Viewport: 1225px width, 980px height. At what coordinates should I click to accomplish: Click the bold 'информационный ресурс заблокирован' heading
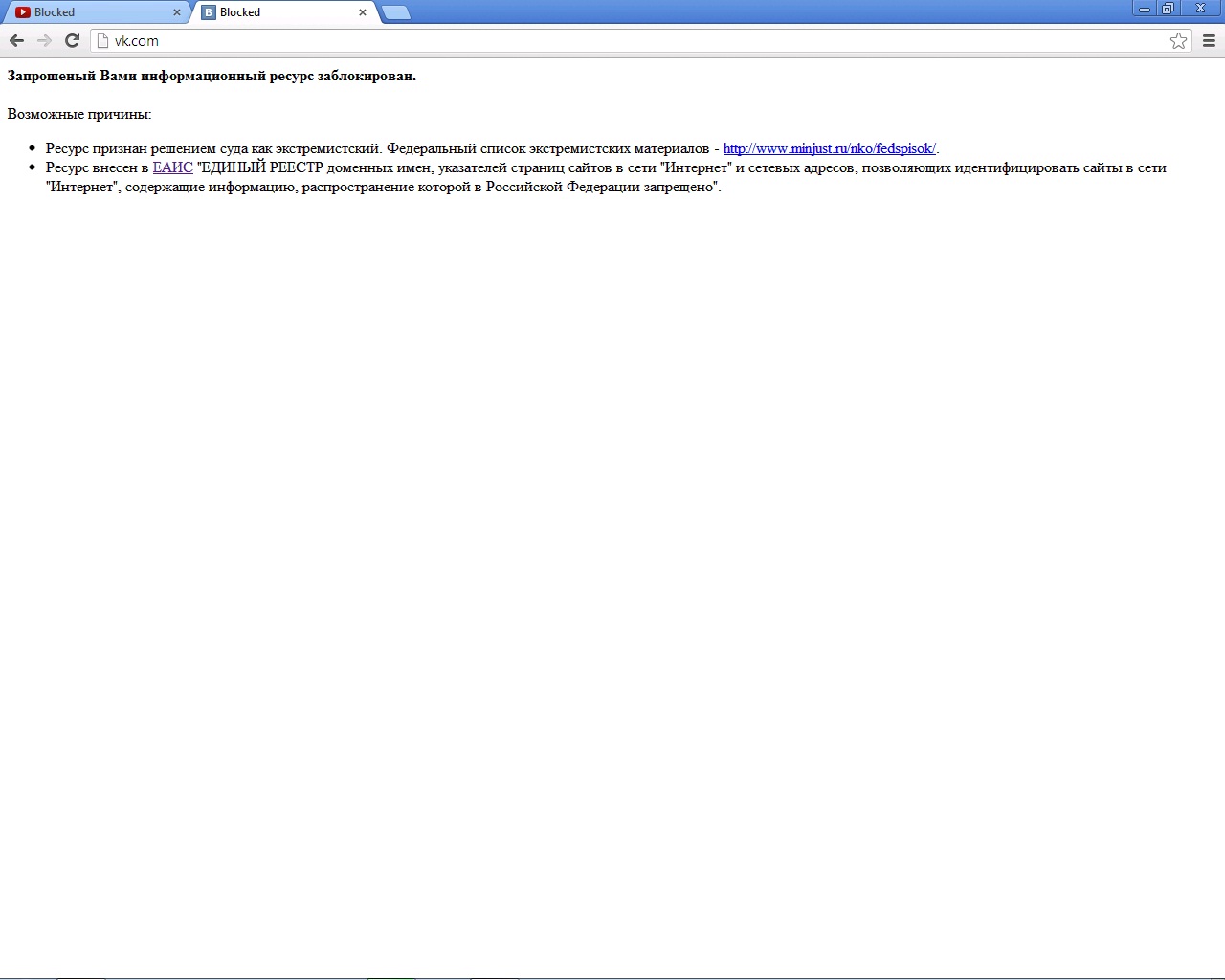212,76
